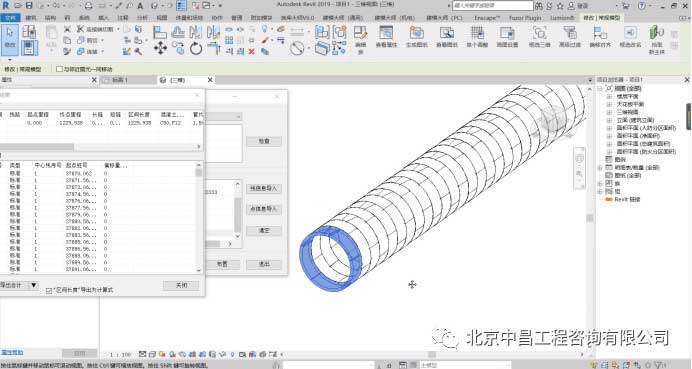This screenshot has width=692, height=369.
Task: Click the 查看属性 ribbon icon
Action: (386, 37)
